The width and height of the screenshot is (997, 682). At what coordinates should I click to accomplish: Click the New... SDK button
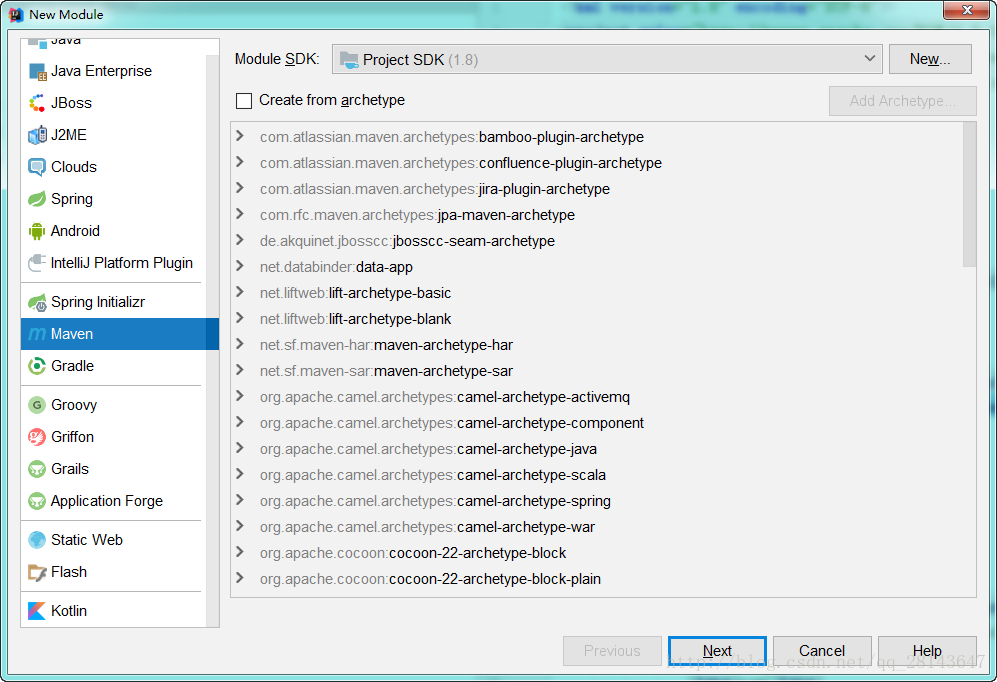[930, 59]
